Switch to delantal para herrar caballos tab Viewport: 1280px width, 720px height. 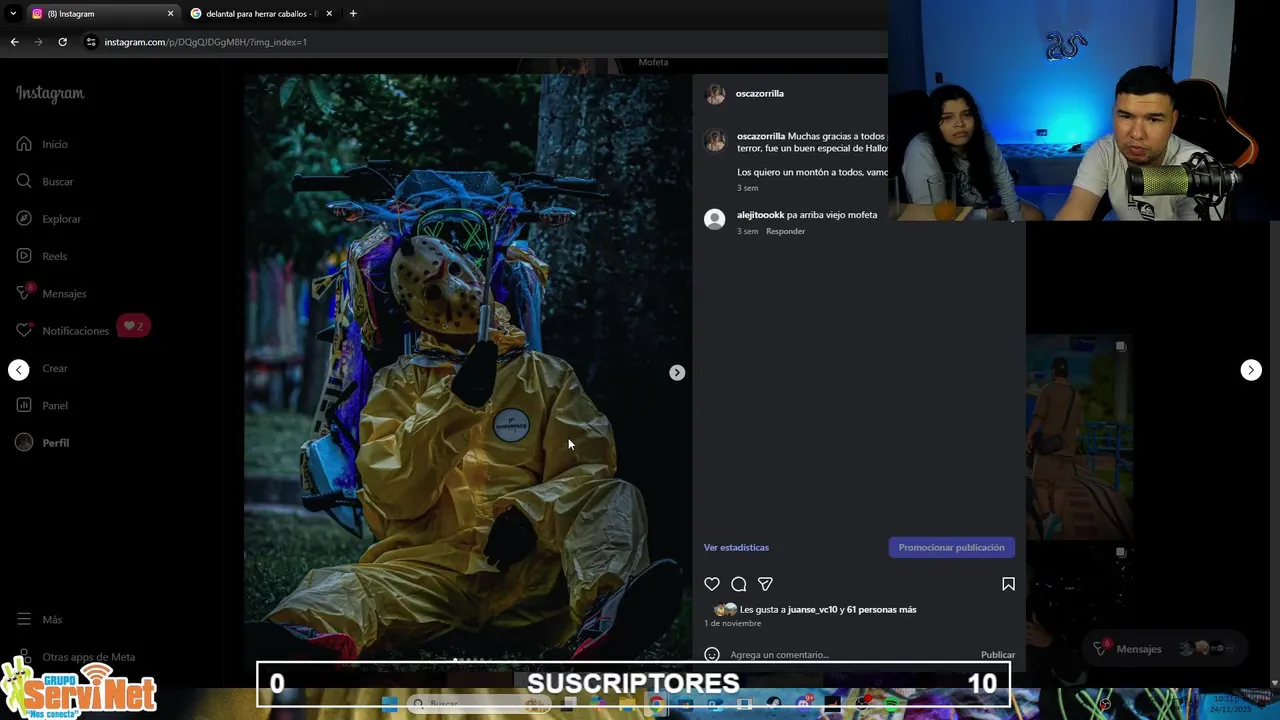pyautogui.click(x=260, y=14)
